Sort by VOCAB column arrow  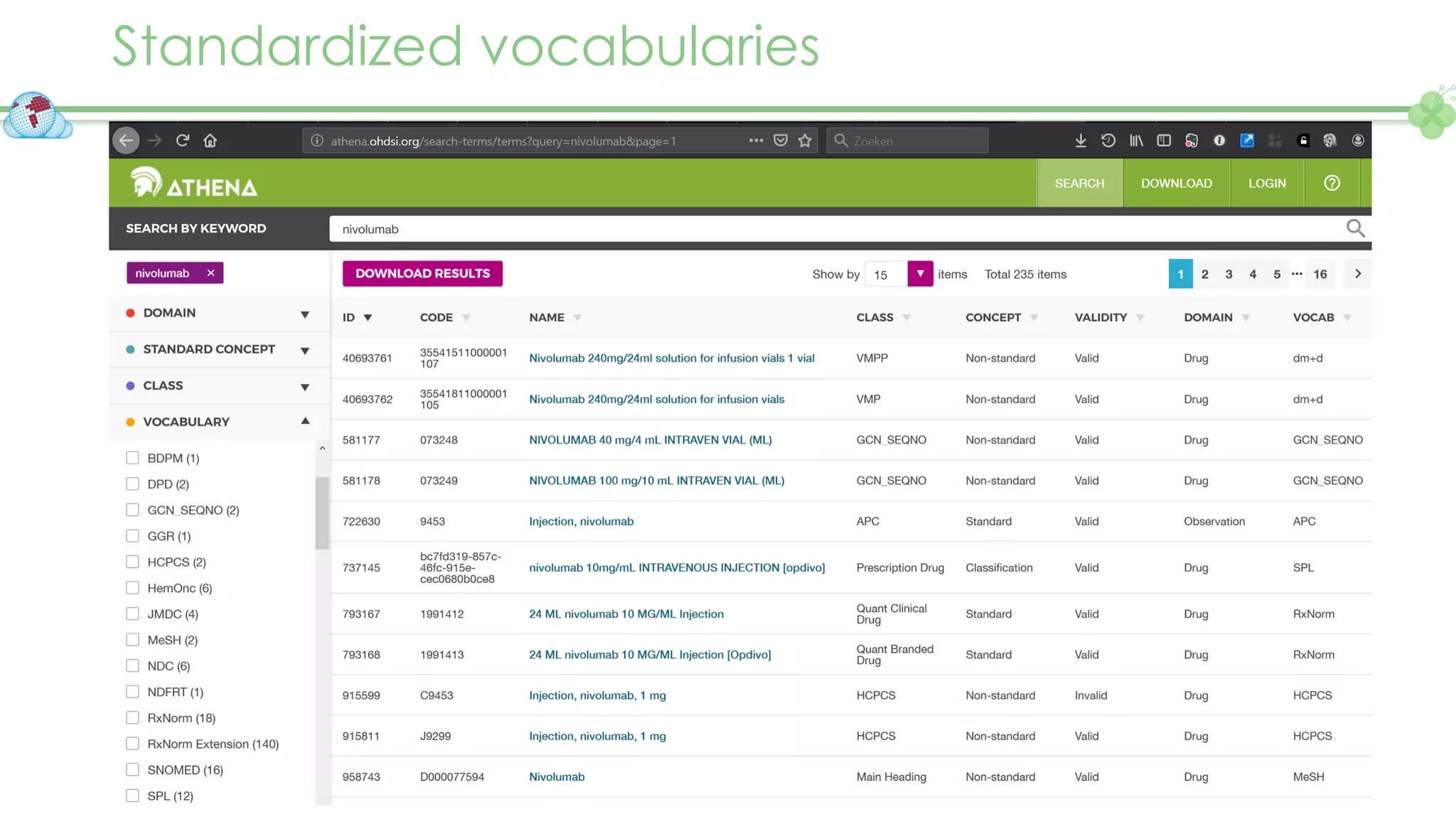[x=1347, y=318]
